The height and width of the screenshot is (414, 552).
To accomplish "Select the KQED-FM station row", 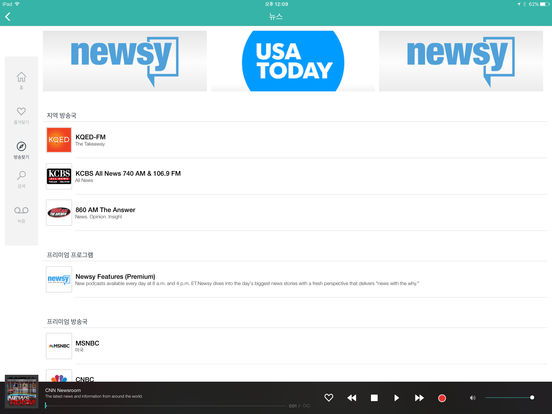I will [x=296, y=140].
